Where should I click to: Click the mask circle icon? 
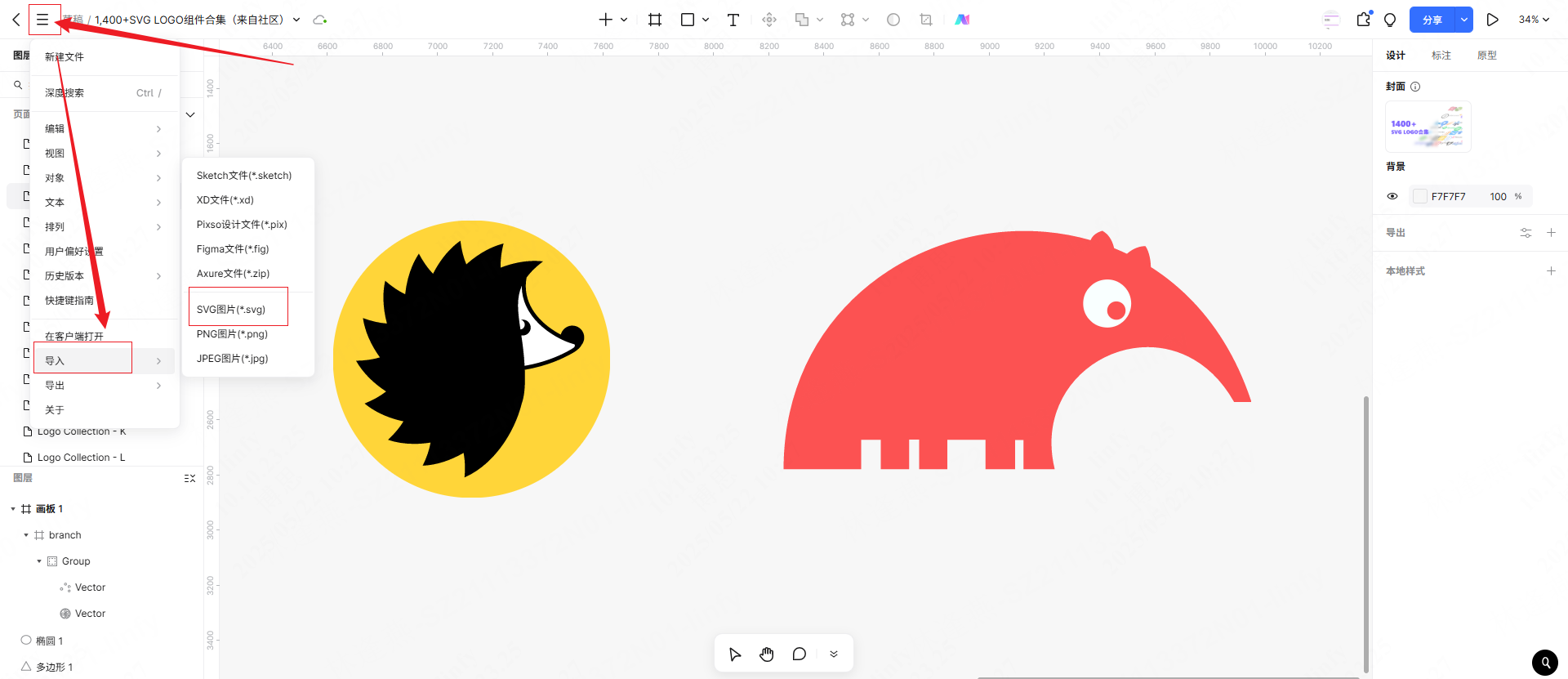pyautogui.click(x=893, y=20)
